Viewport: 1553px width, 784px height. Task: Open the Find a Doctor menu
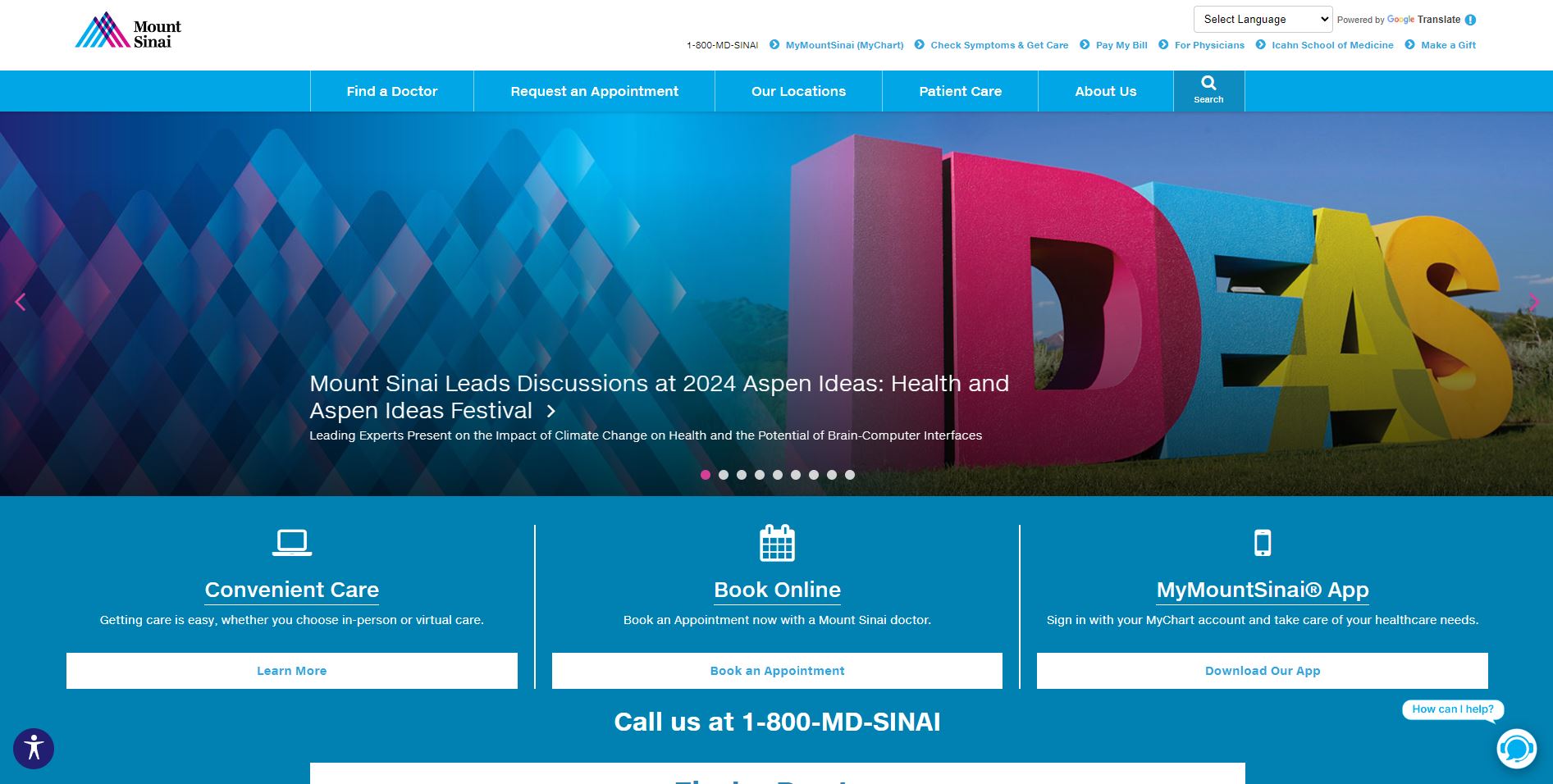point(391,91)
